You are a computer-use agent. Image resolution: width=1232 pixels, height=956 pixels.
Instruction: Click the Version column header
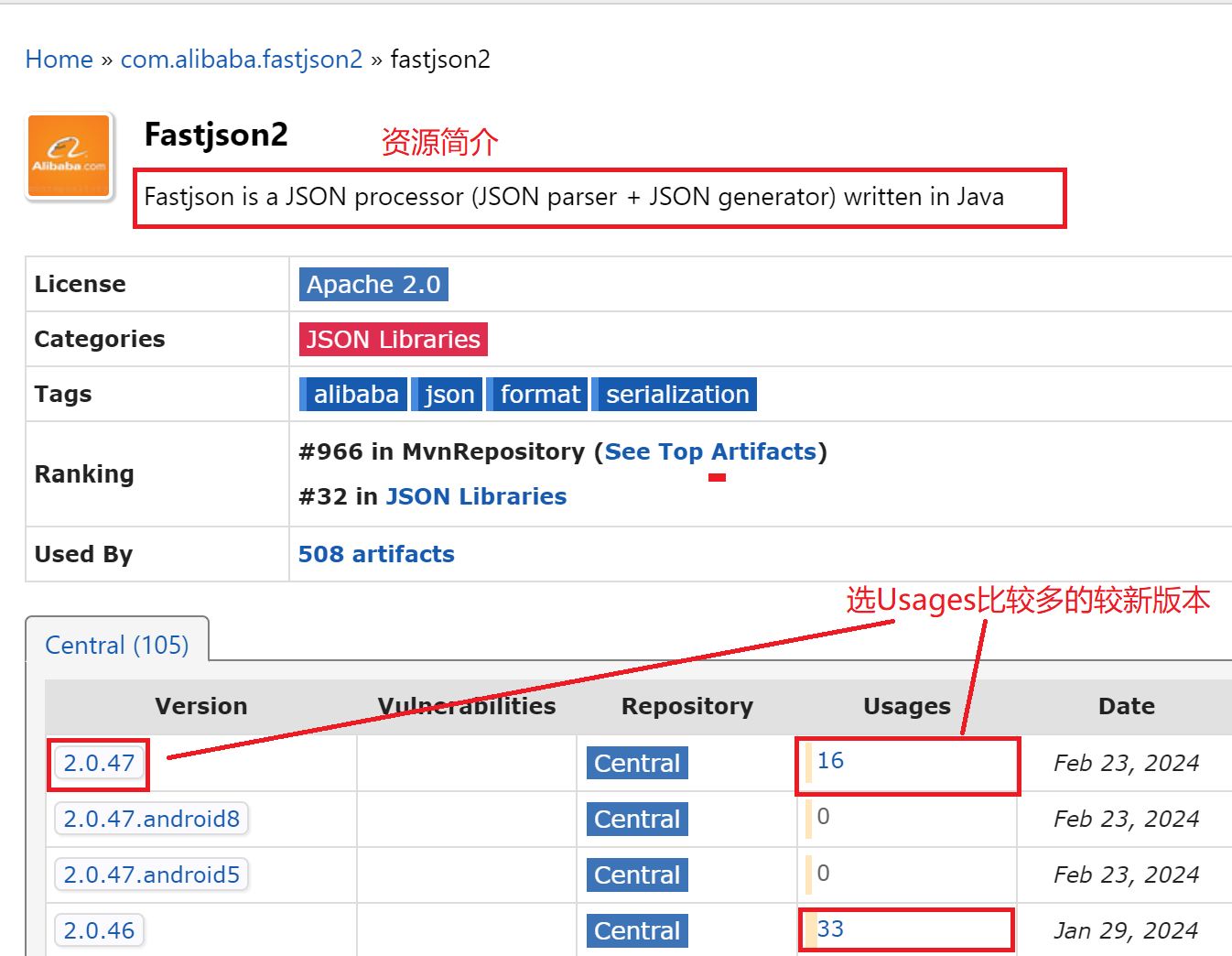pos(201,706)
